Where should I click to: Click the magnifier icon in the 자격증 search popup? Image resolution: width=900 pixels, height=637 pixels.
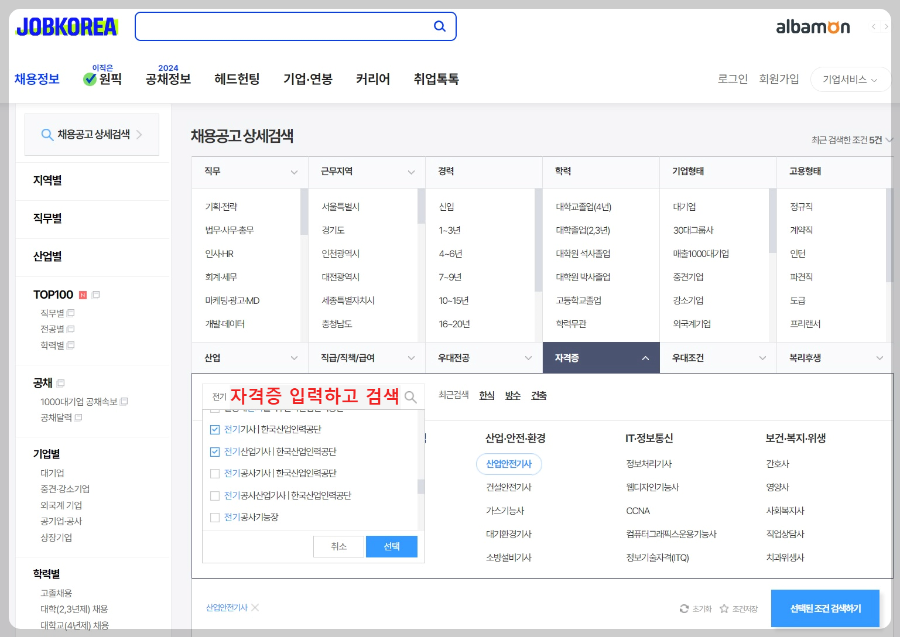[410, 395]
